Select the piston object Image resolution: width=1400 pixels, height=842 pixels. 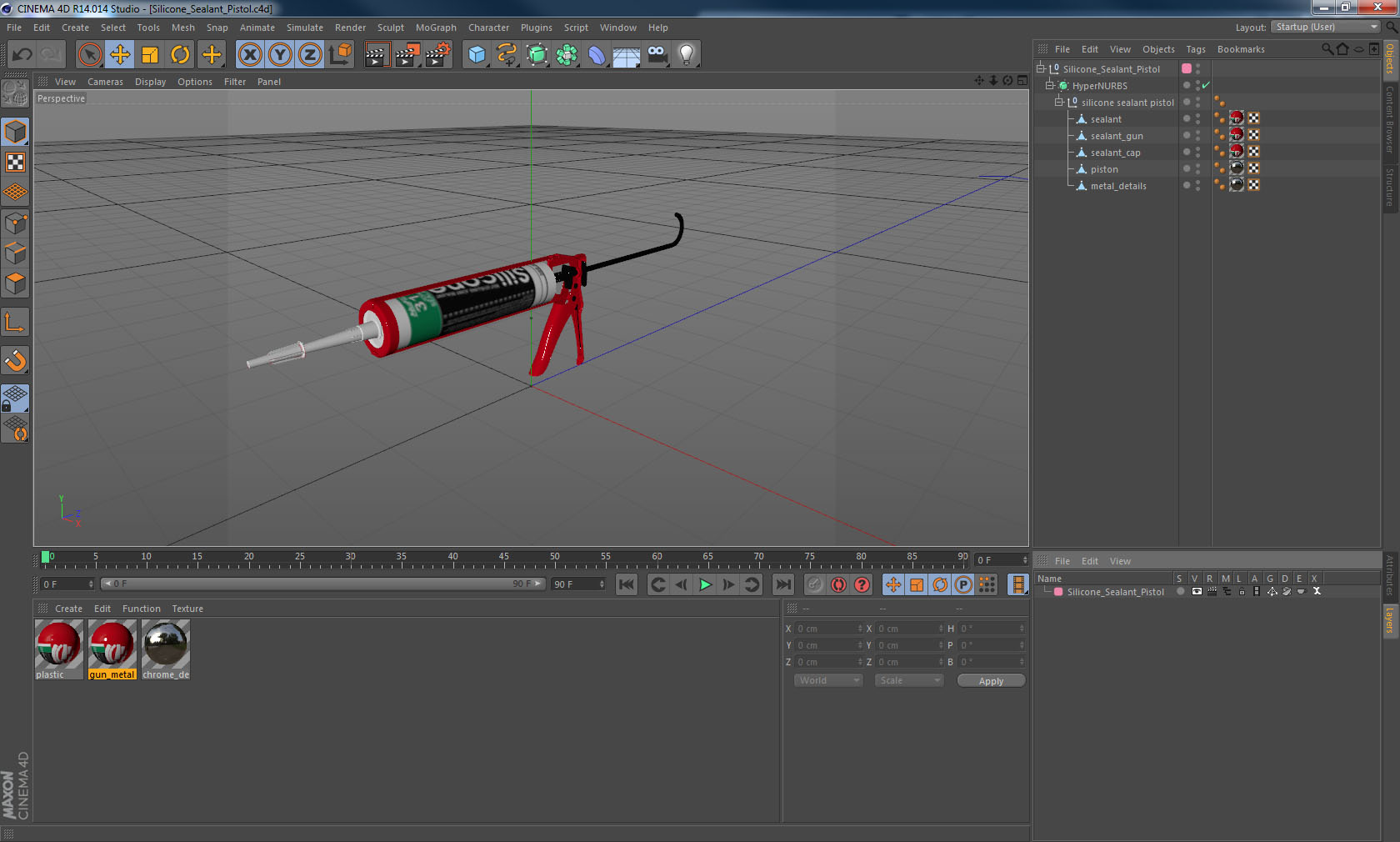coord(1104,169)
